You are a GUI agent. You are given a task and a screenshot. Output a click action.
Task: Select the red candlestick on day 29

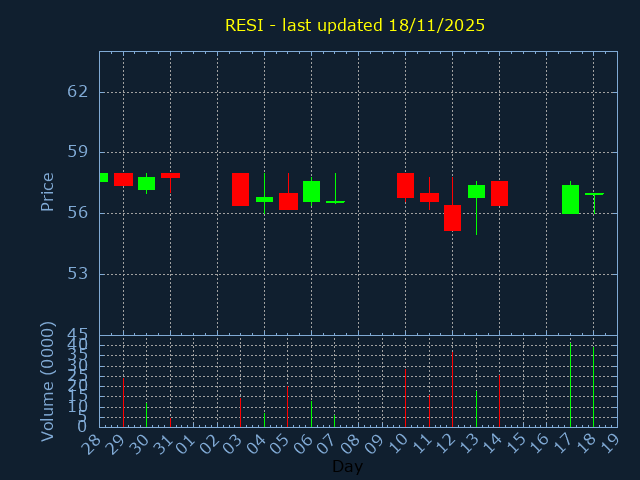123,179
